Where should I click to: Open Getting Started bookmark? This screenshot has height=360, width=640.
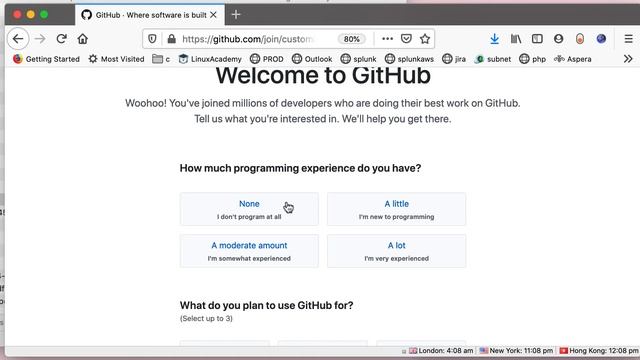46,59
